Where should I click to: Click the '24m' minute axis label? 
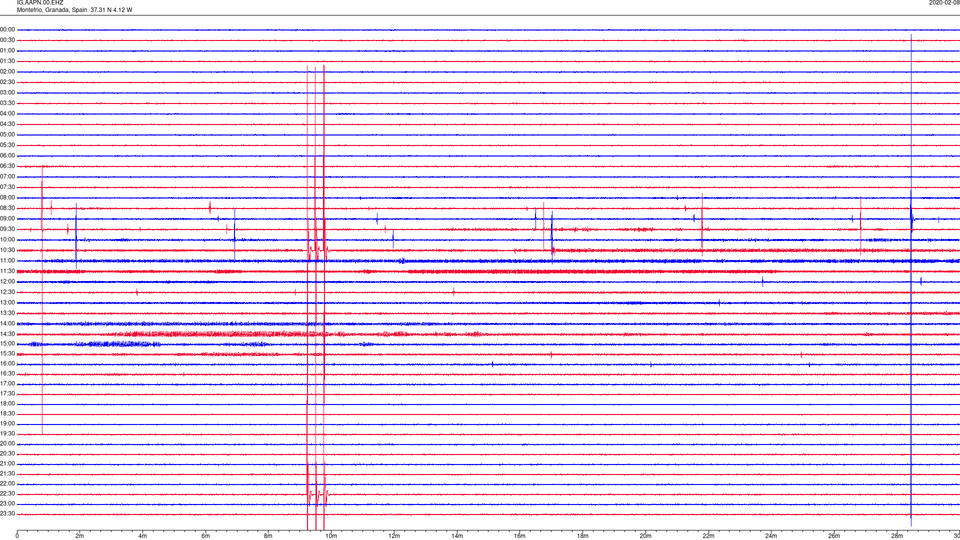point(771,536)
